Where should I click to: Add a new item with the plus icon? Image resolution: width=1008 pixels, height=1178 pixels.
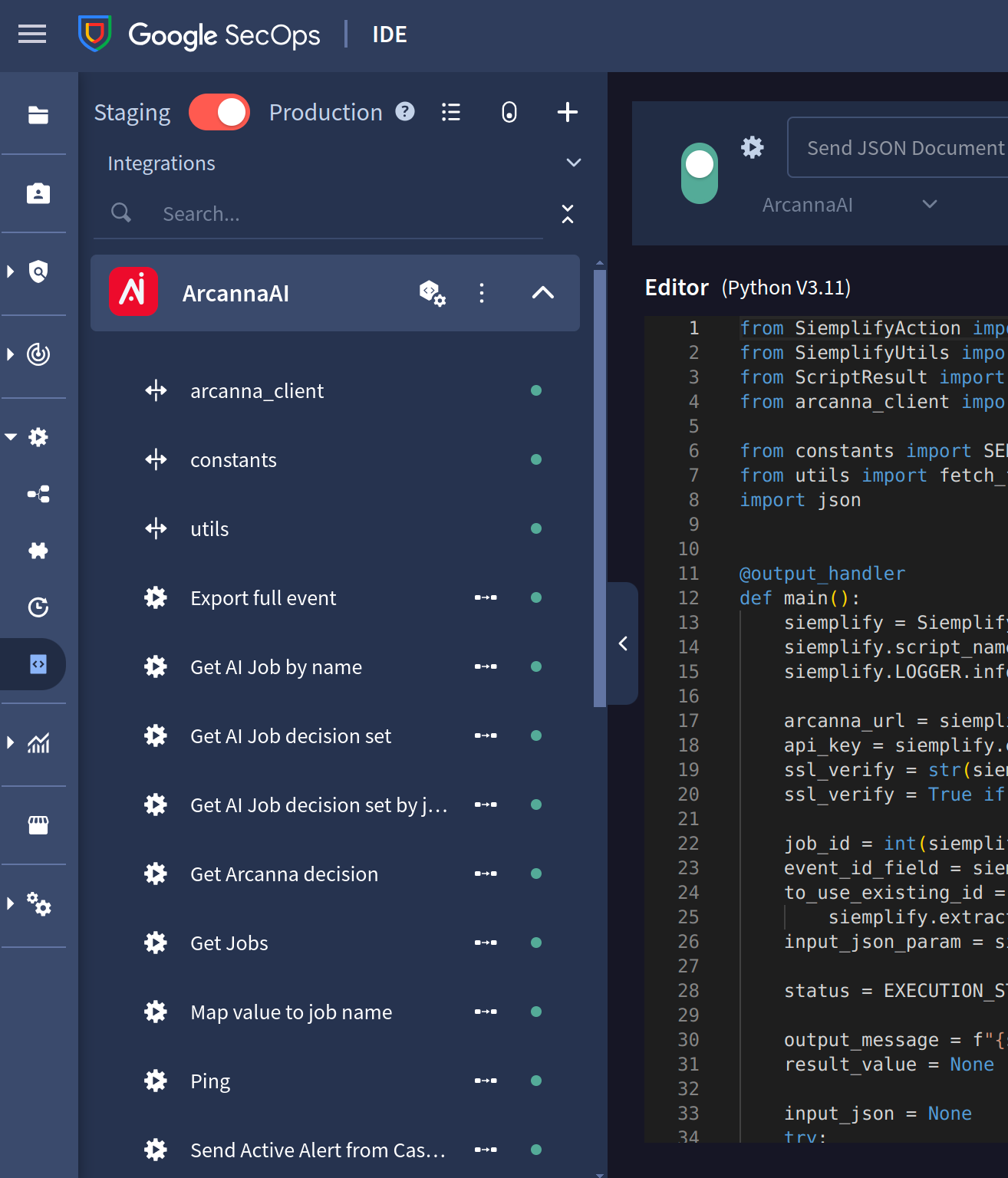[x=568, y=112]
